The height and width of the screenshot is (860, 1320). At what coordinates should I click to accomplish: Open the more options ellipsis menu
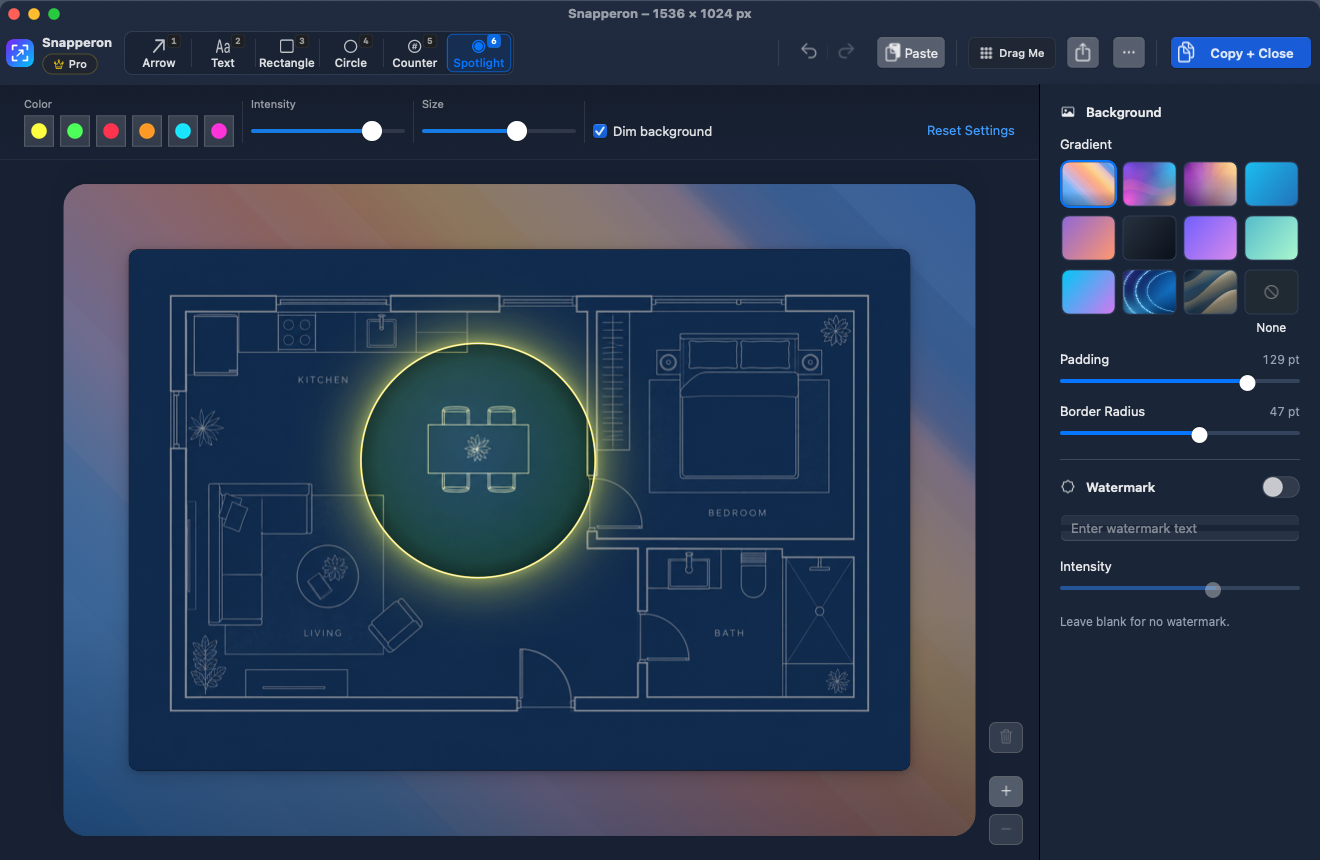[x=1129, y=53]
